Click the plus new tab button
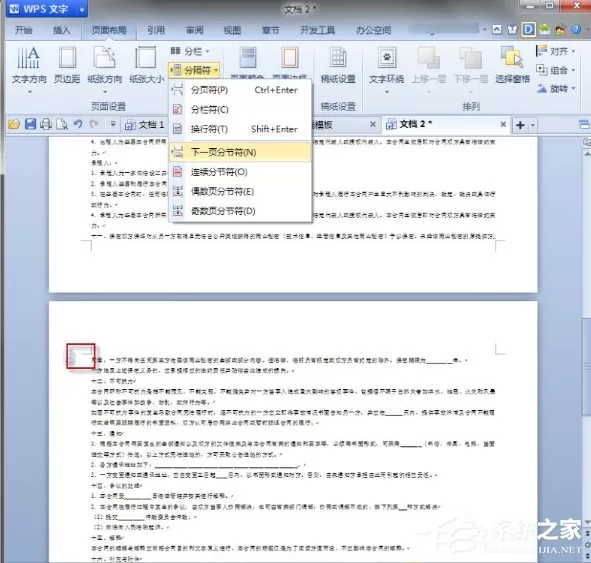 coord(520,125)
